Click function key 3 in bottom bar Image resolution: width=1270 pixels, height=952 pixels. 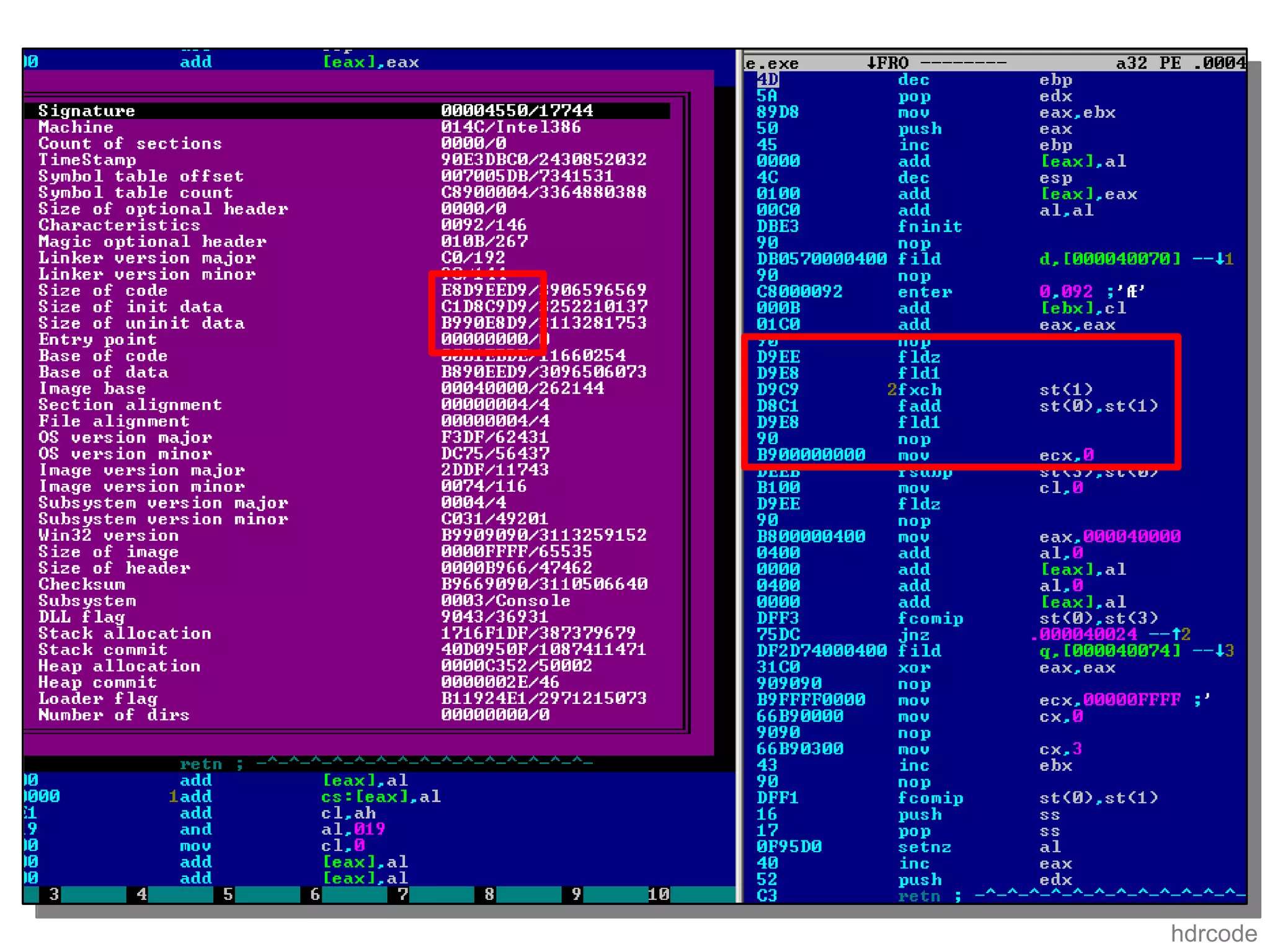(x=54, y=894)
